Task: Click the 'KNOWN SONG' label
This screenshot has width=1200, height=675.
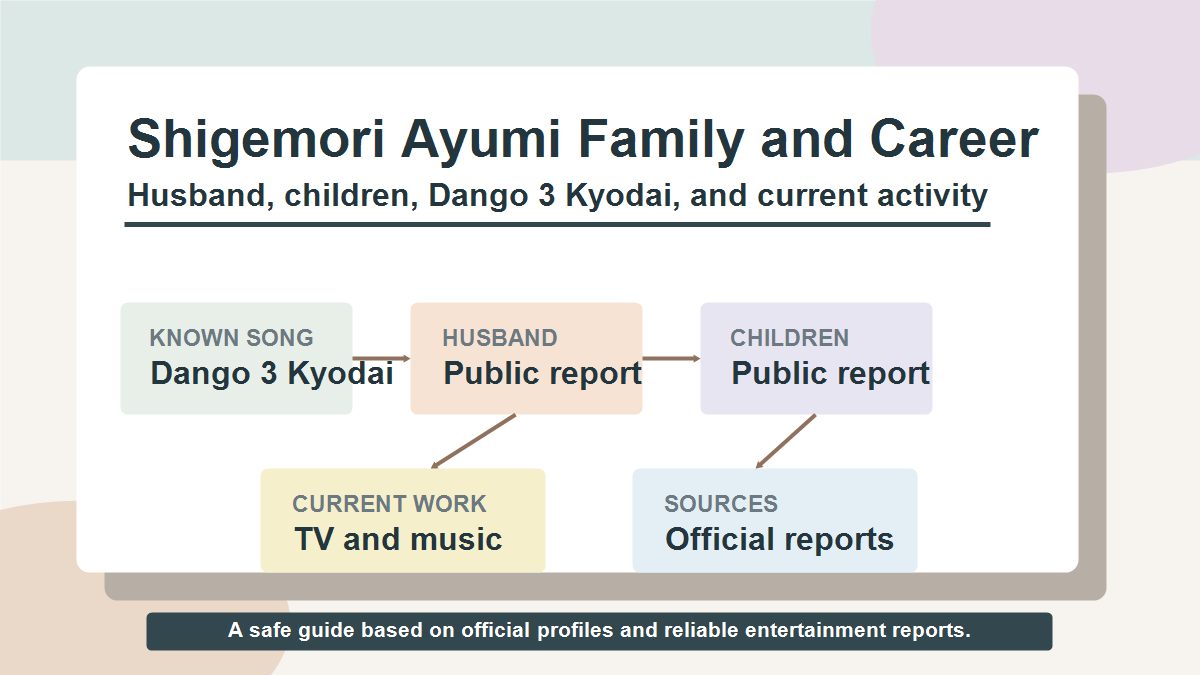Action: point(231,338)
